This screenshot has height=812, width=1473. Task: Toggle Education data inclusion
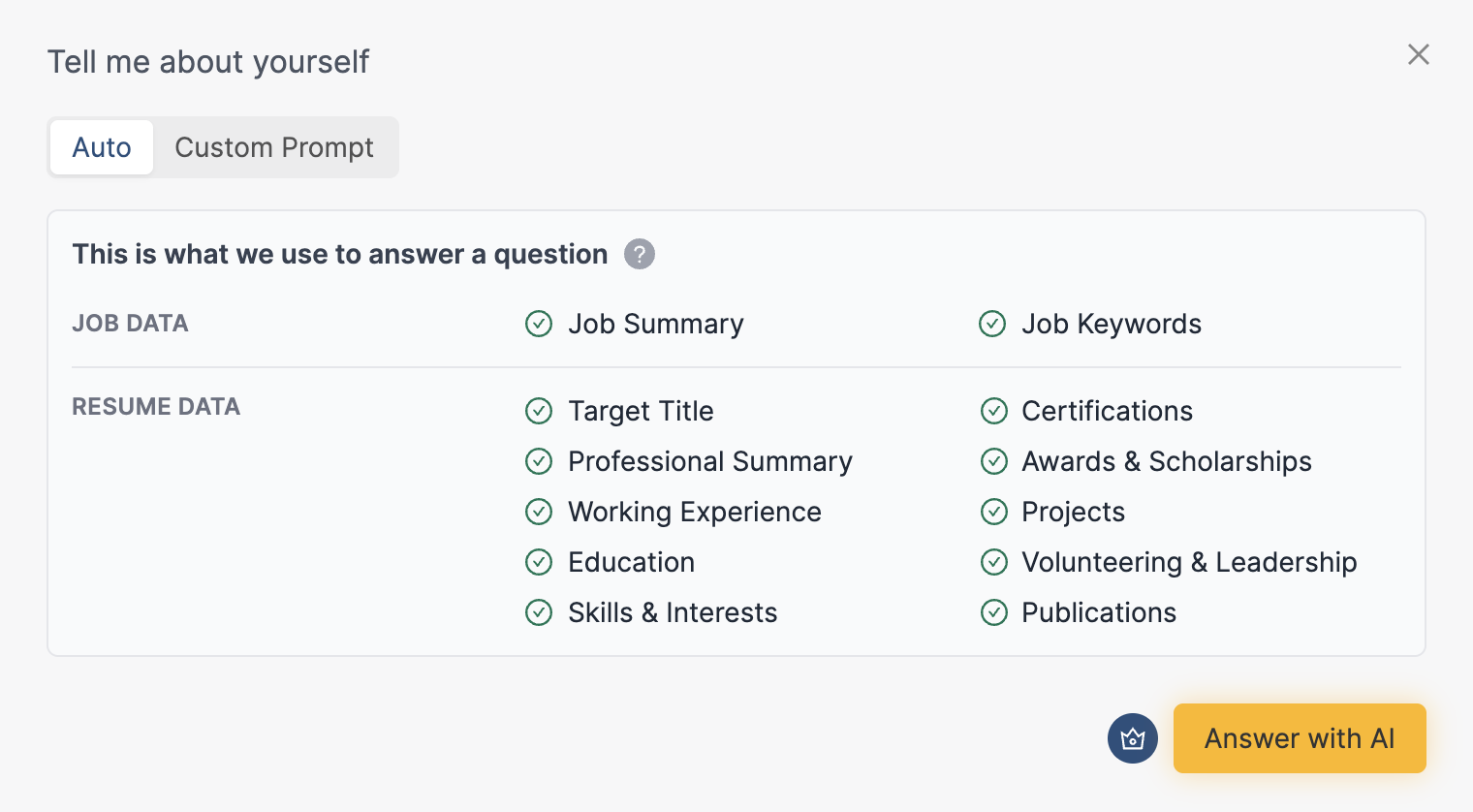pos(539,562)
